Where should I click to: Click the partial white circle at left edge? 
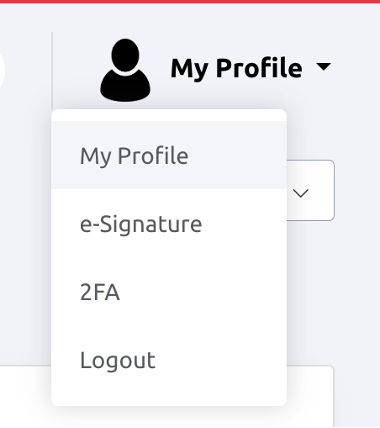click(x=2, y=70)
